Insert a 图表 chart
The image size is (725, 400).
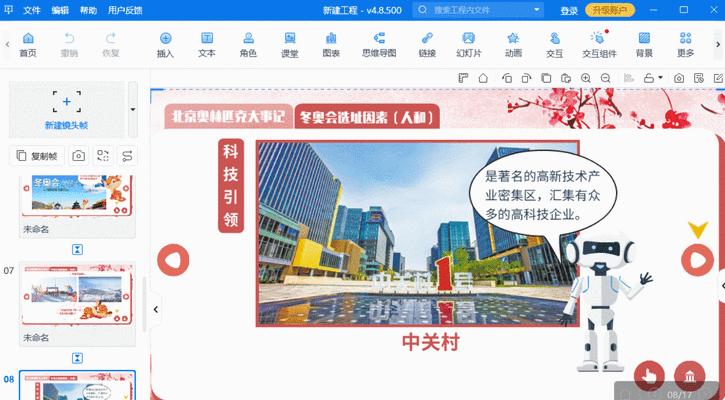pyautogui.click(x=331, y=45)
